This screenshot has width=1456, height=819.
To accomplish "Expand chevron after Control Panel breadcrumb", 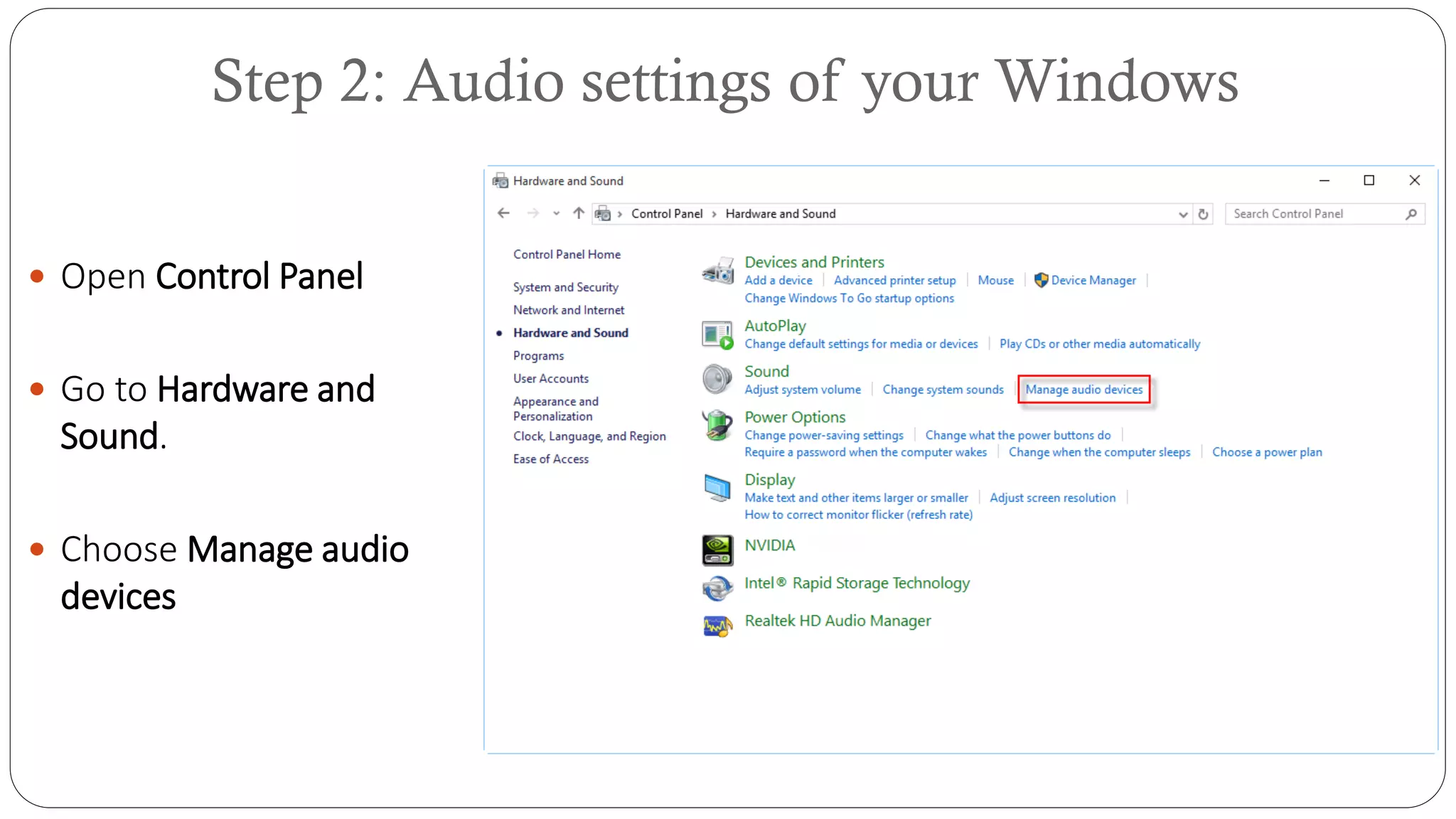I will [x=714, y=214].
